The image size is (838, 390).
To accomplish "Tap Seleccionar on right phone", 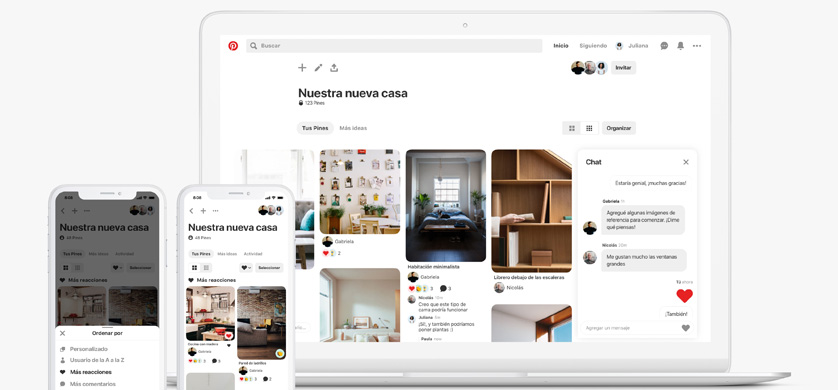I will point(269,268).
